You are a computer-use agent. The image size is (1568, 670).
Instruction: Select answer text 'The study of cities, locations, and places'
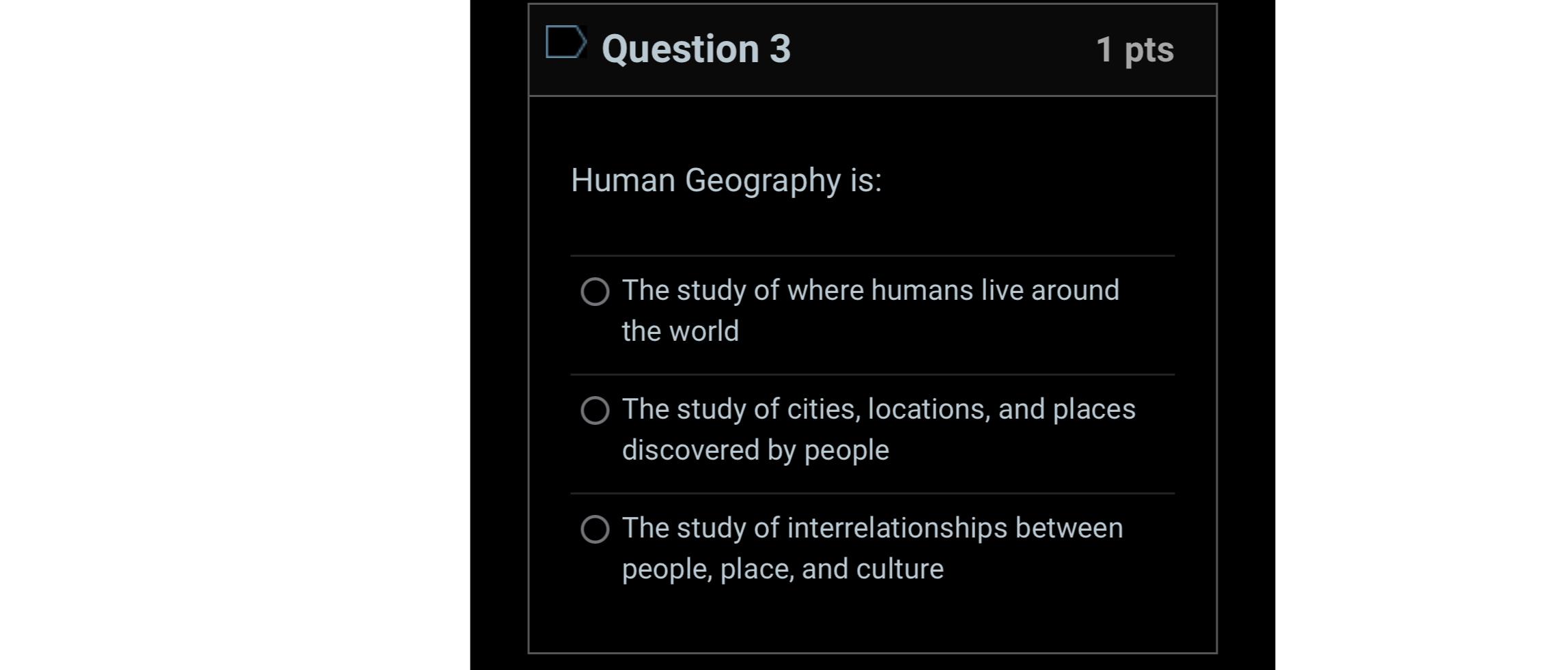pos(879,409)
